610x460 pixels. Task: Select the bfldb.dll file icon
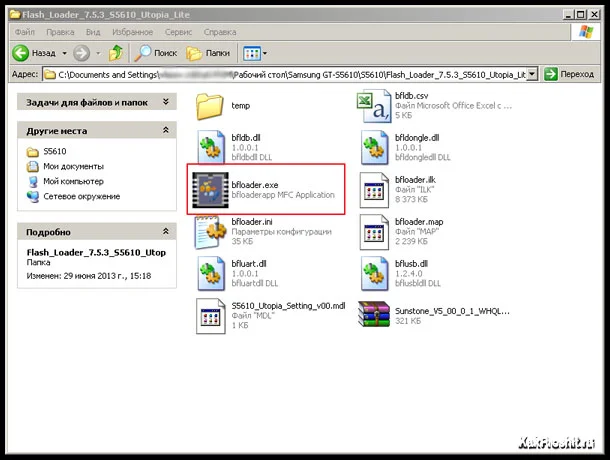point(211,146)
